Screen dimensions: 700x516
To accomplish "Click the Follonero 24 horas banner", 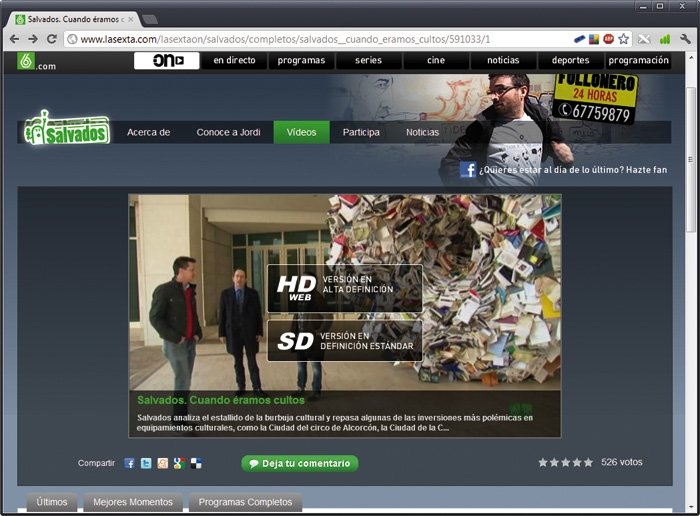I will pos(595,98).
